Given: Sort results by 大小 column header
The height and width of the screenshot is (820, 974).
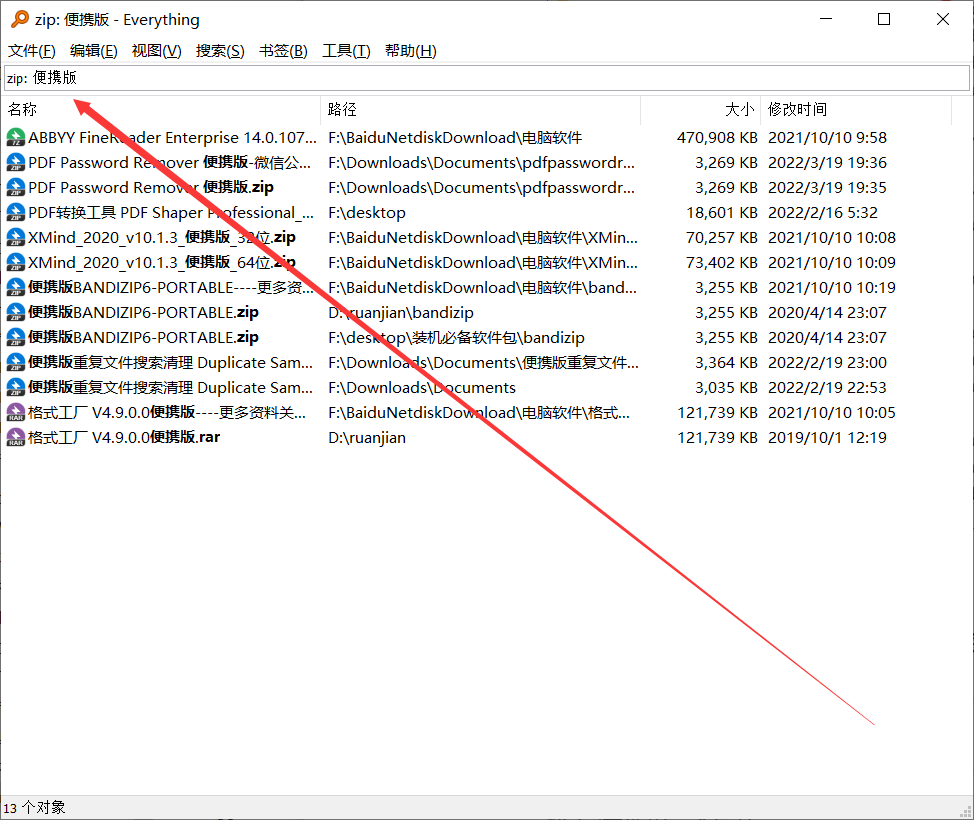Looking at the screenshot, I should coord(700,110).
